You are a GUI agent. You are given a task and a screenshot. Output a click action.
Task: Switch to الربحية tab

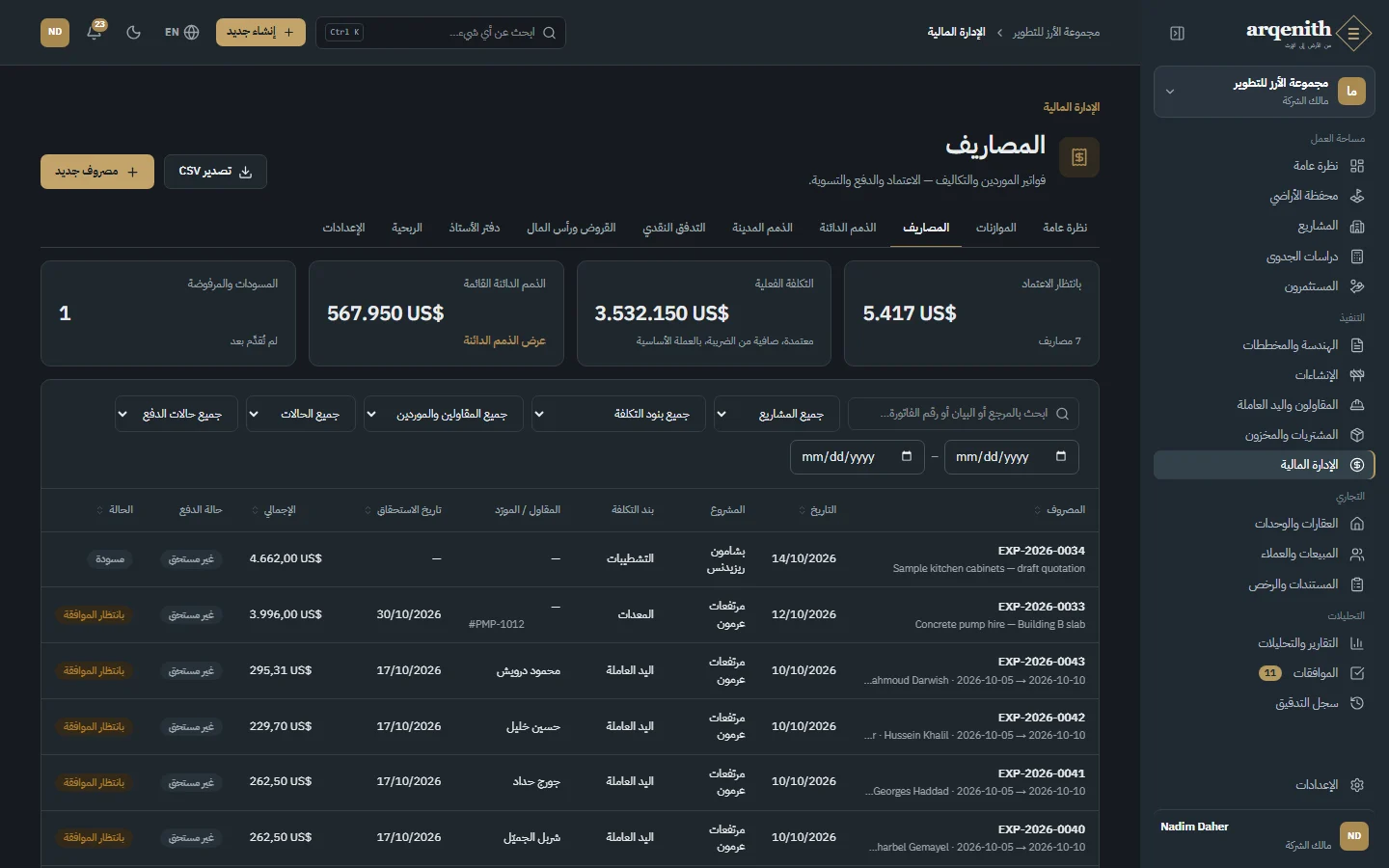[x=407, y=228]
